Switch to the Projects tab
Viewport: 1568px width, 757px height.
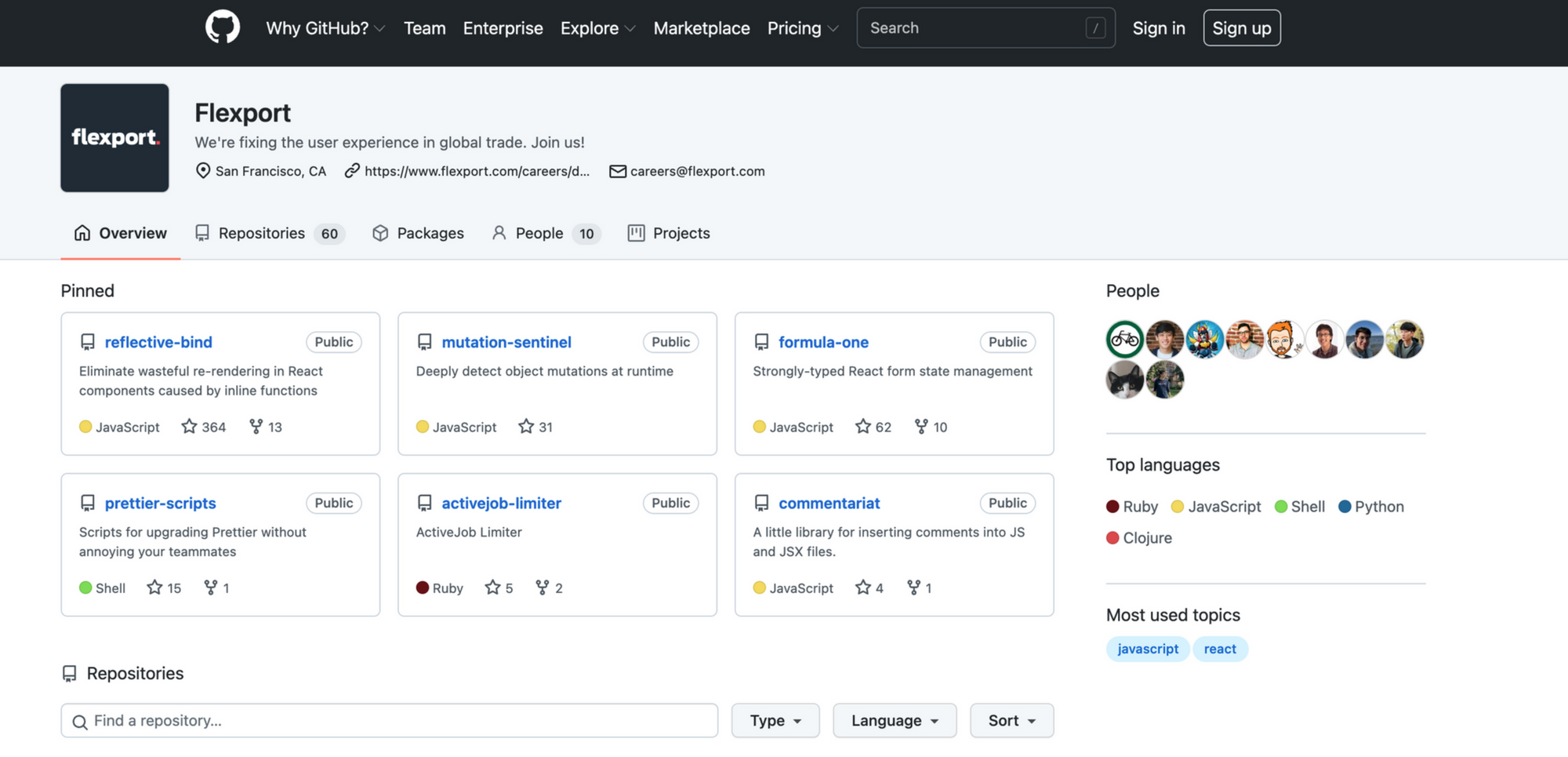[x=669, y=233]
